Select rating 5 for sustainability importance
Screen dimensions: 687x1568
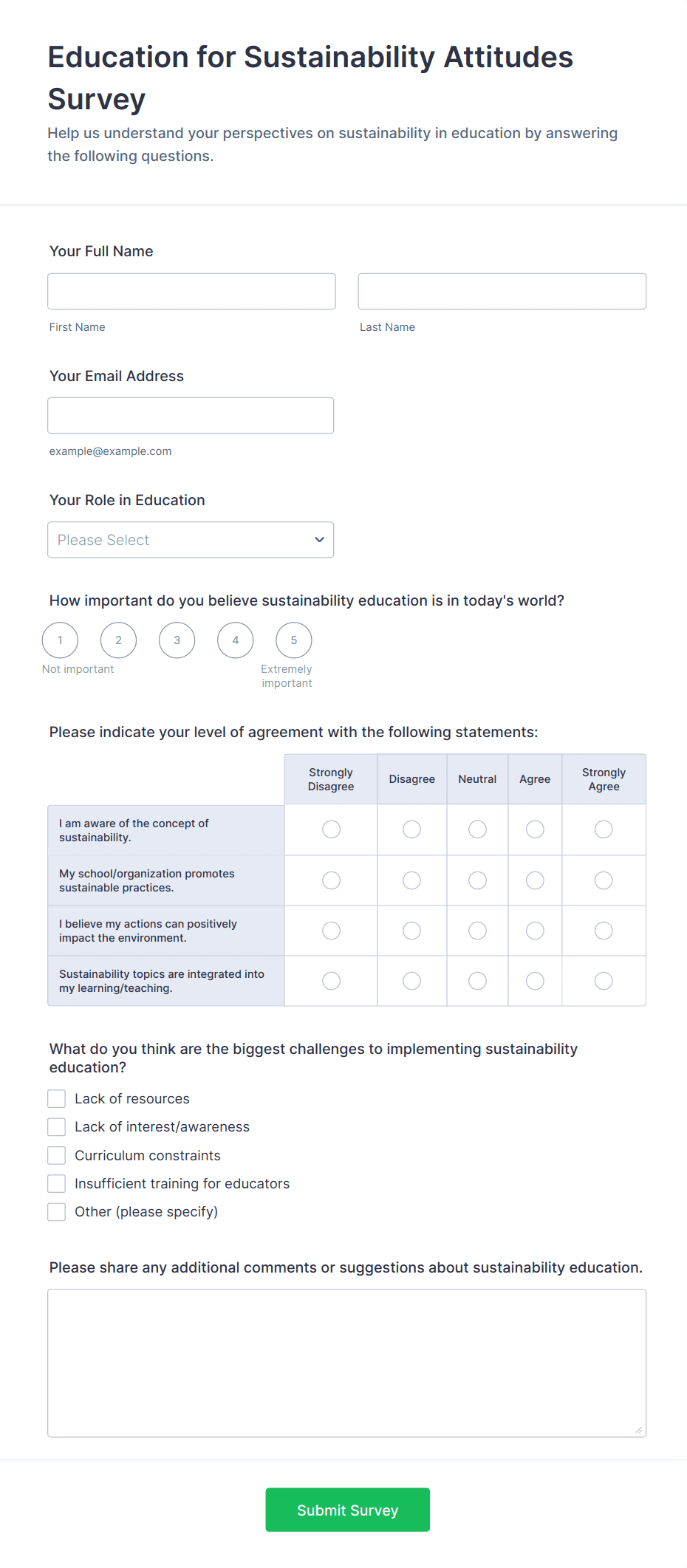pos(293,640)
